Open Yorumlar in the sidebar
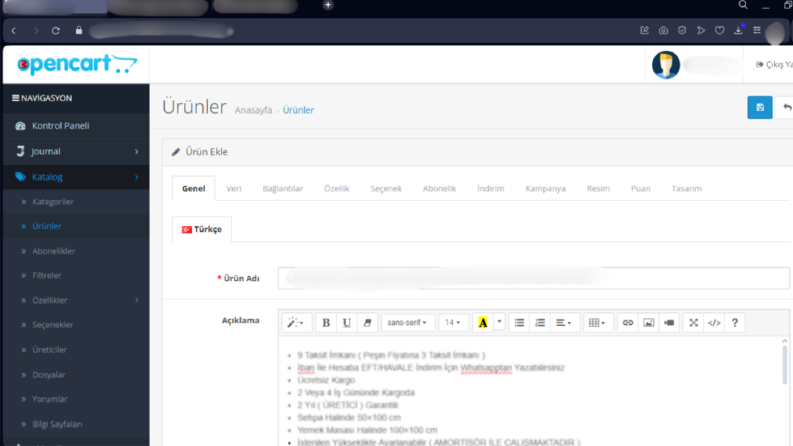 point(76,399)
